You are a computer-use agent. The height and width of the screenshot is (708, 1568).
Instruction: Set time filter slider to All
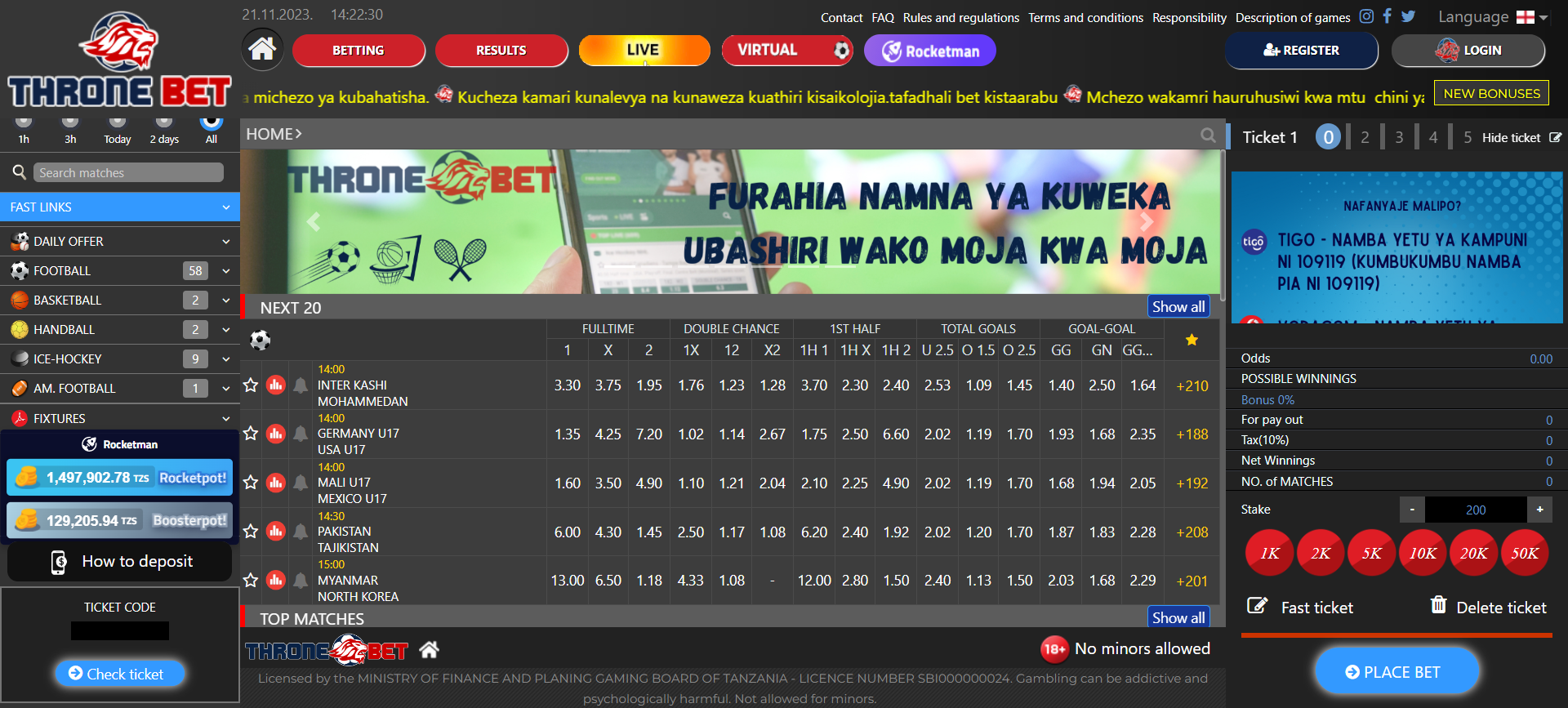212,124
